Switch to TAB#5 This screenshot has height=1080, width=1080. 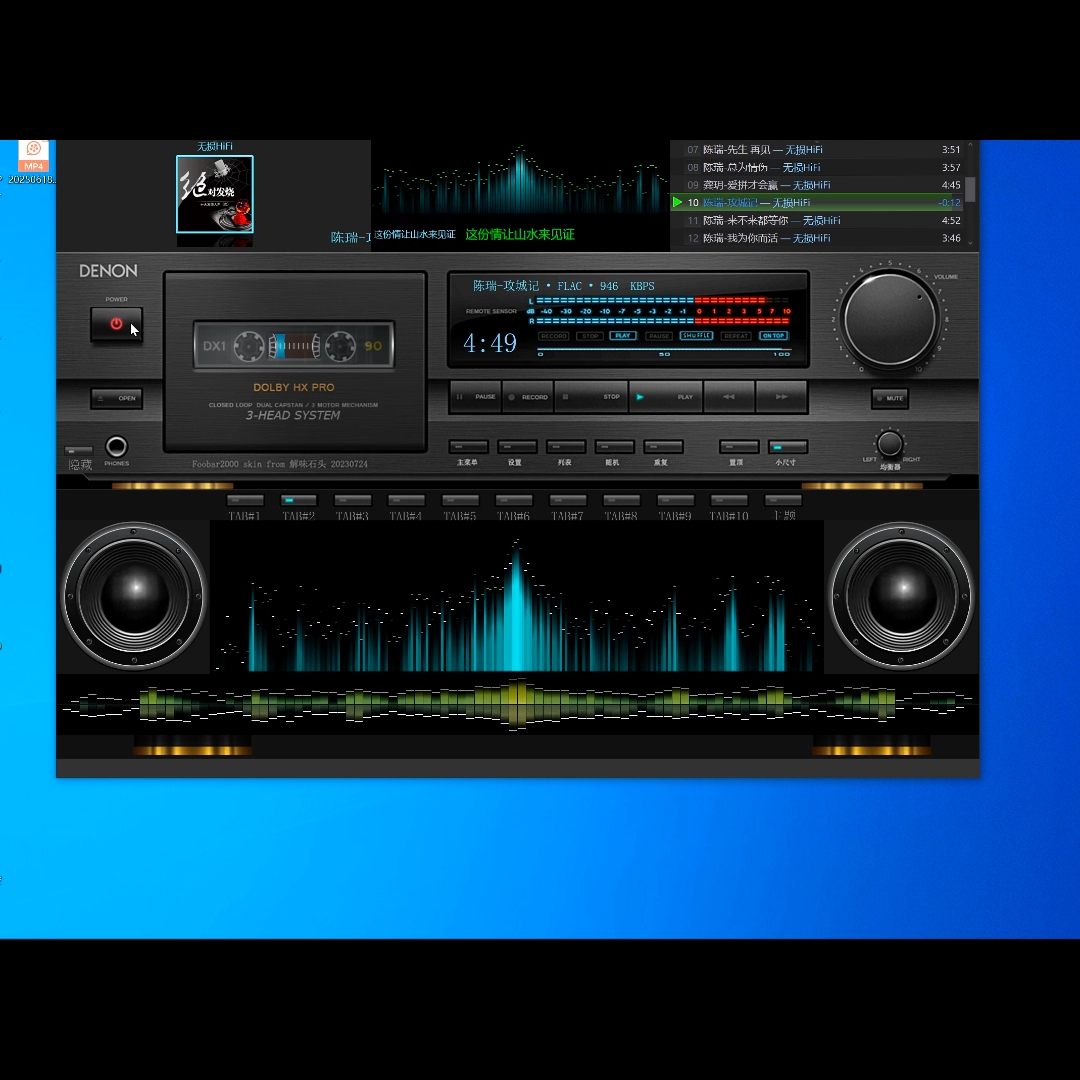click(460, 501)
